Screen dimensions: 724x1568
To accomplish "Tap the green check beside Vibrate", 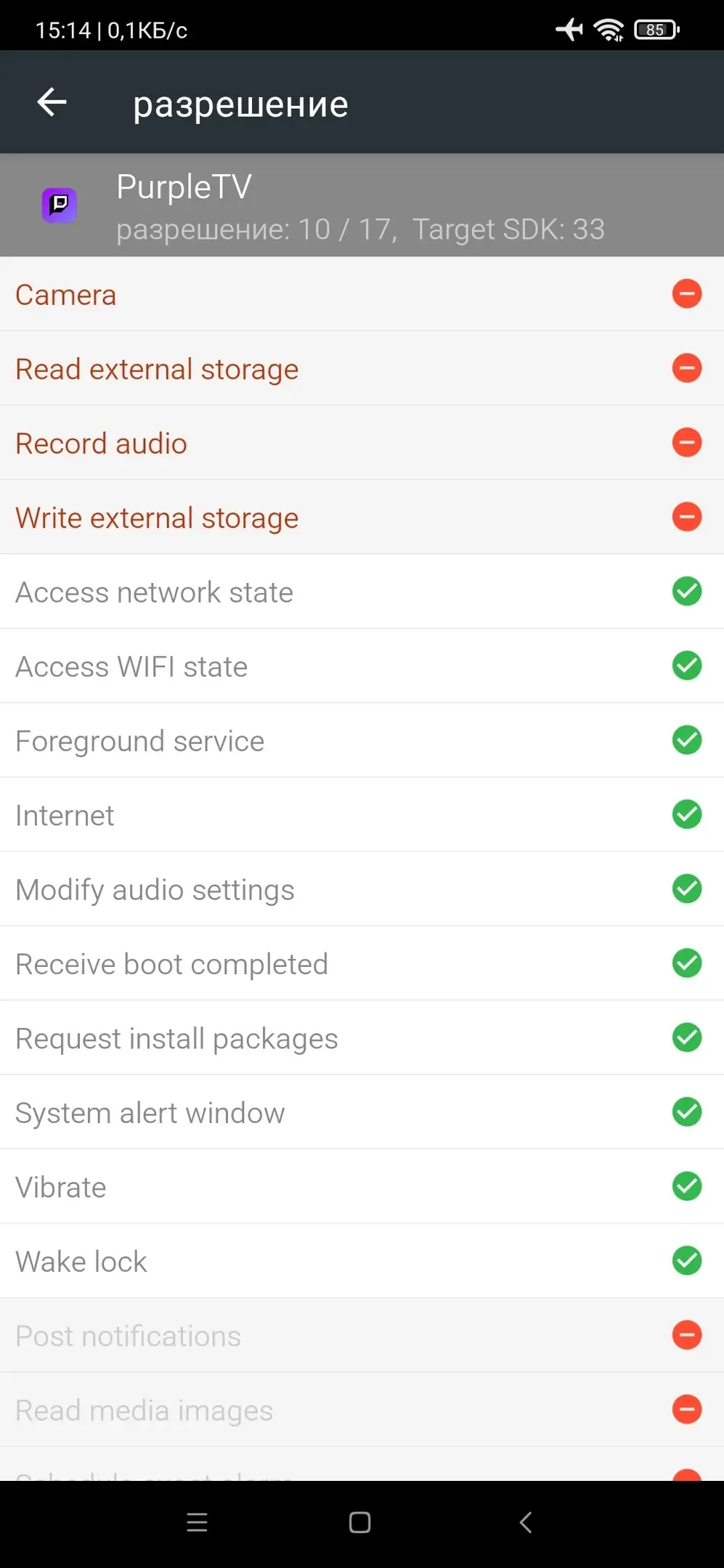I will point(686,1186).
